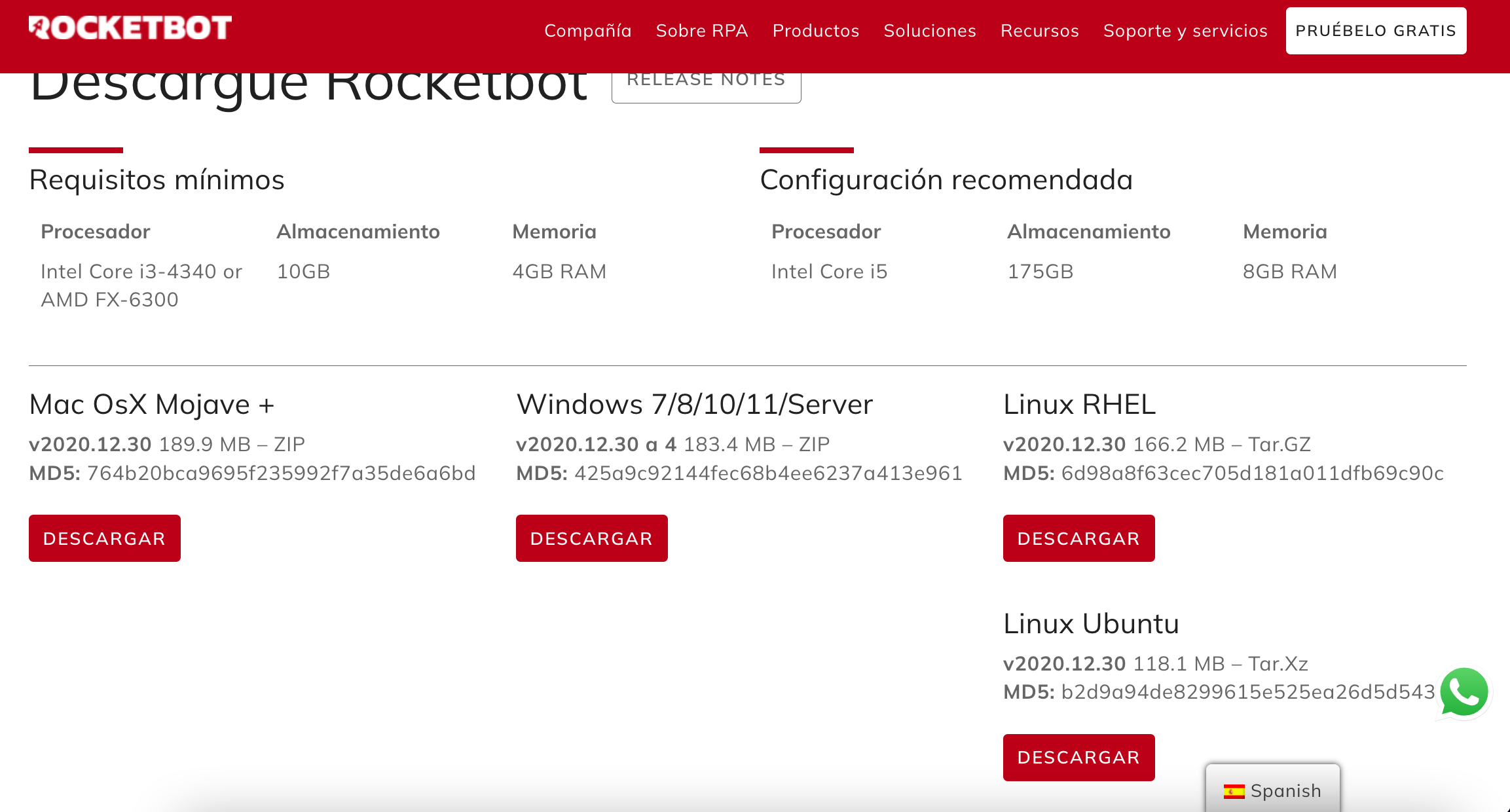This screenshot has width=1510, height=812.
Task: Click the 118.1 MB – Tar.Xz version line
Action: pos(1156,664)
